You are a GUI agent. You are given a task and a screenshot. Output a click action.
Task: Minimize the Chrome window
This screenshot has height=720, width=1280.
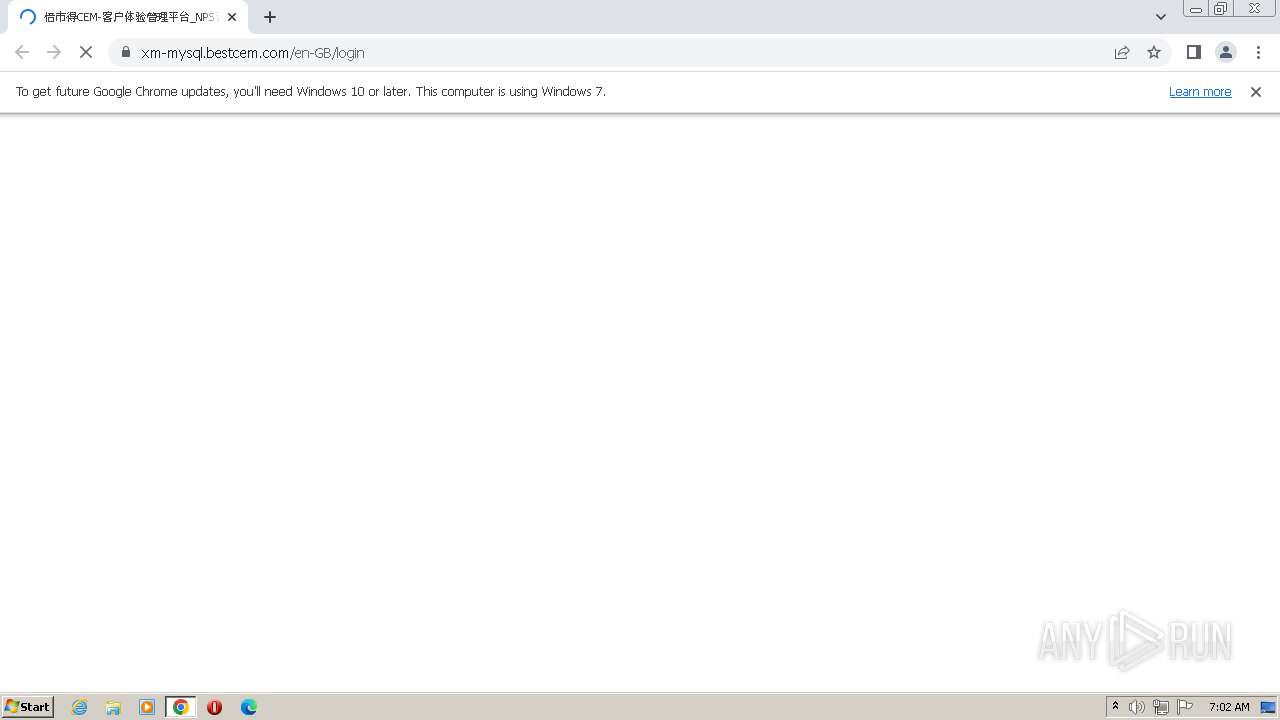pyautogui.click(x=1195, y=9)
